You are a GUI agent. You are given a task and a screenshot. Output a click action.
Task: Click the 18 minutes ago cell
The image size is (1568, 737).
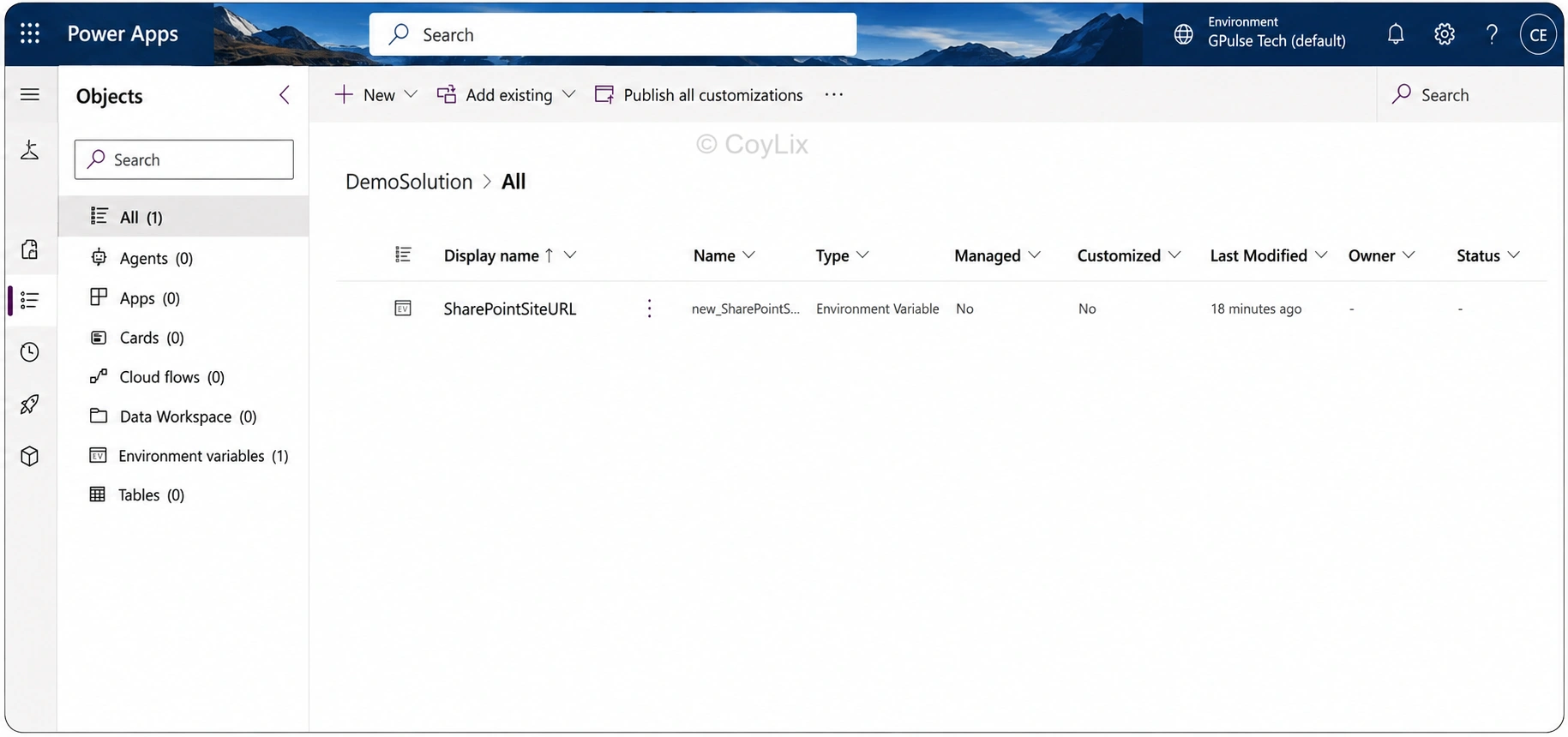(1256, 309)
